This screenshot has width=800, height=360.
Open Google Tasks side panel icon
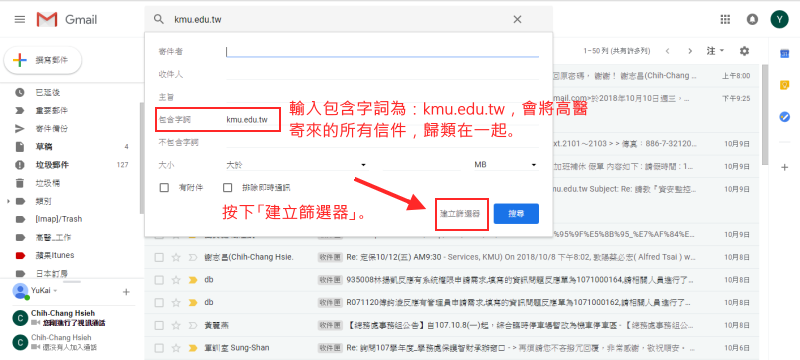(785, 117)
